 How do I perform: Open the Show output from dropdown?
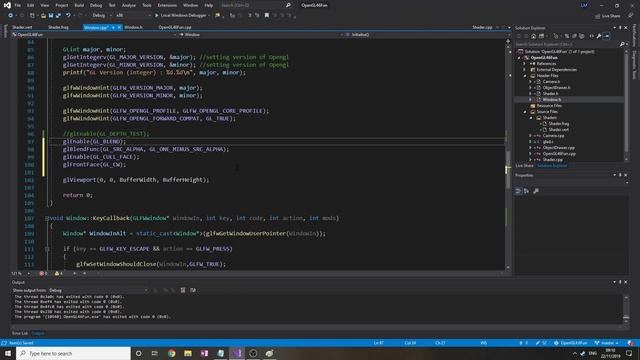click(98, 290)
